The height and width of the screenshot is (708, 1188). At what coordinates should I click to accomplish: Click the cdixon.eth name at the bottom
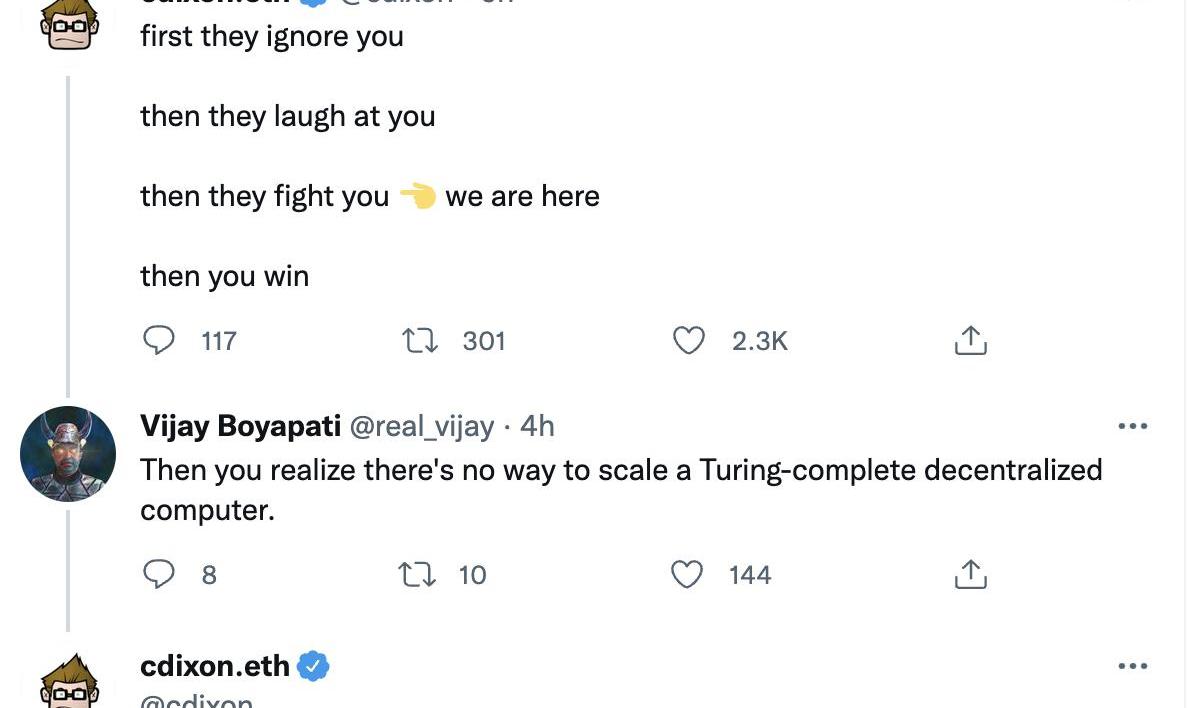tap(215, 666)
